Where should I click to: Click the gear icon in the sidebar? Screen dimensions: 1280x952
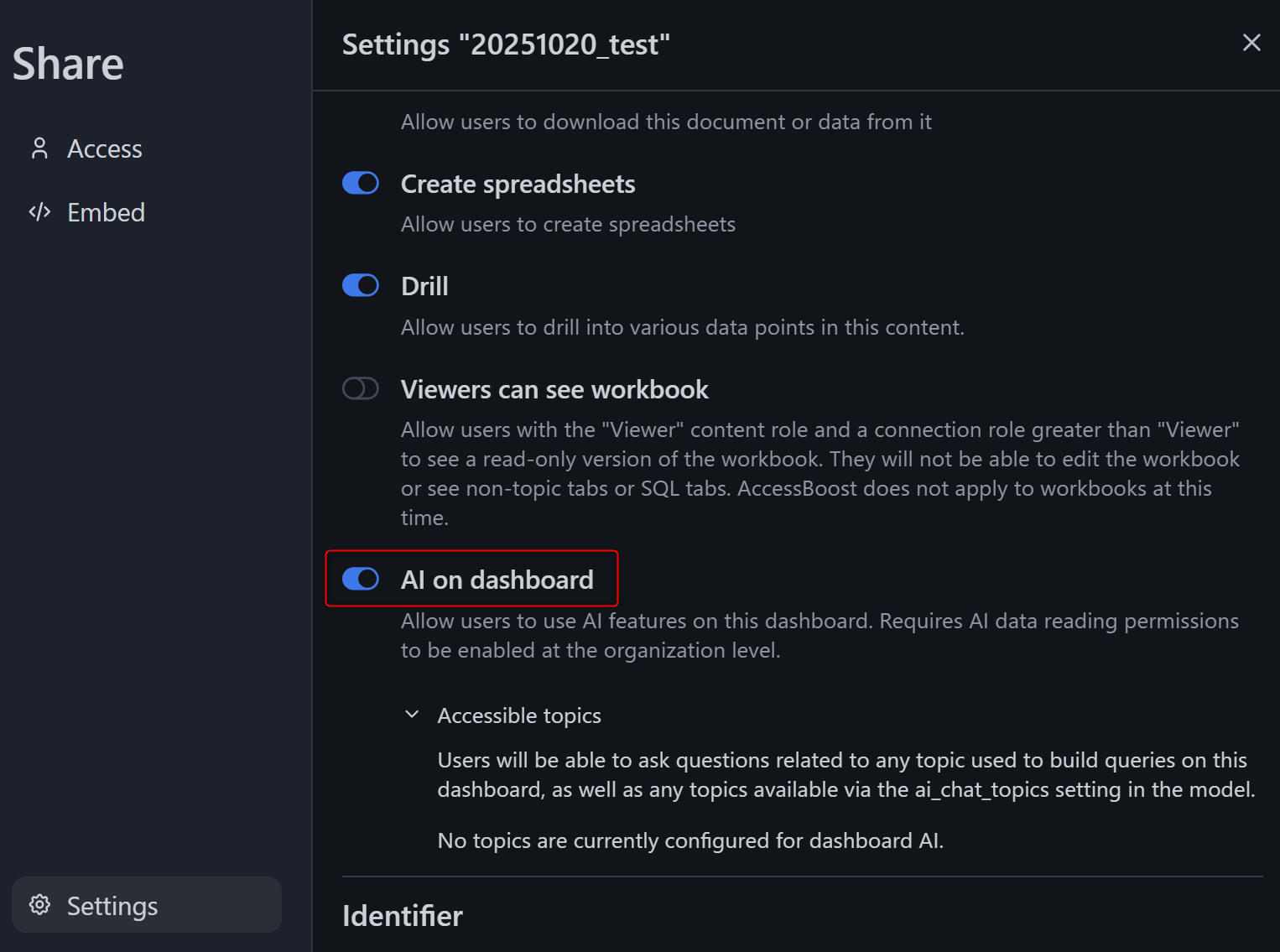click(39, 905)
